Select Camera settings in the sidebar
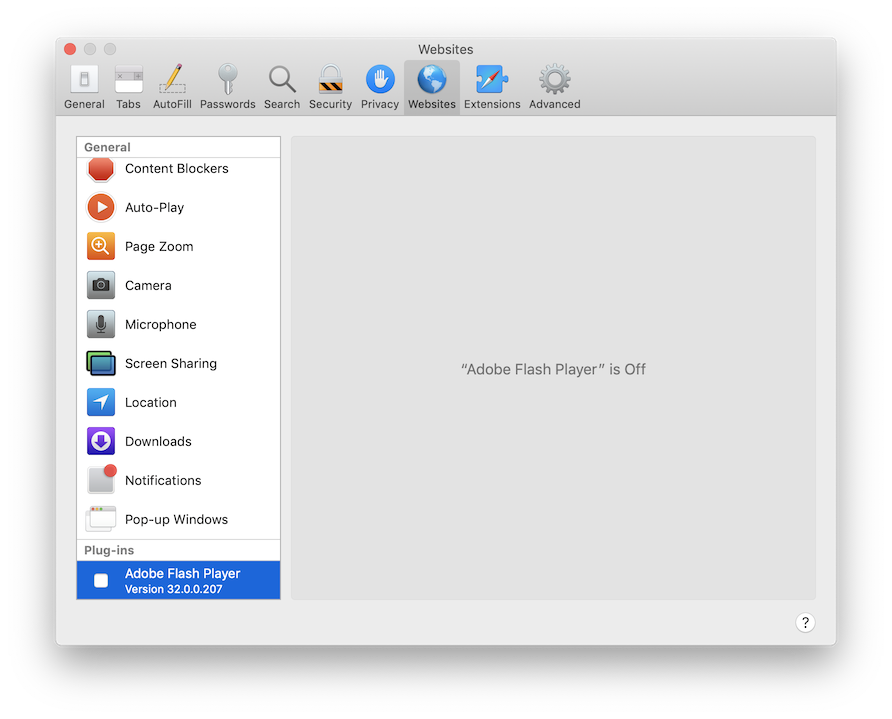The width and height of the screenshot is (892, 719). pos(148,286)
